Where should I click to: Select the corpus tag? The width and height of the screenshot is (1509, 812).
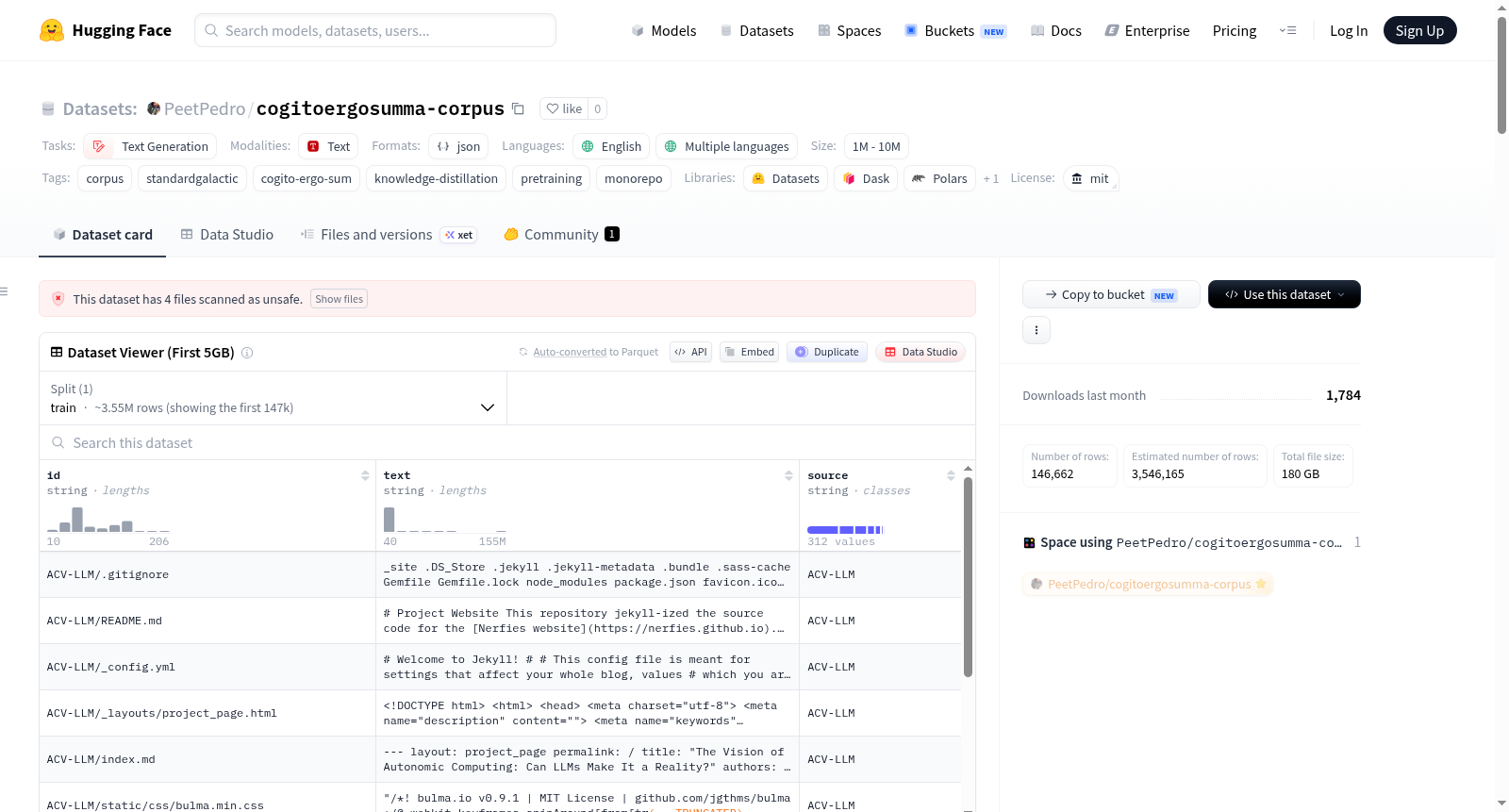pos(105,178)
